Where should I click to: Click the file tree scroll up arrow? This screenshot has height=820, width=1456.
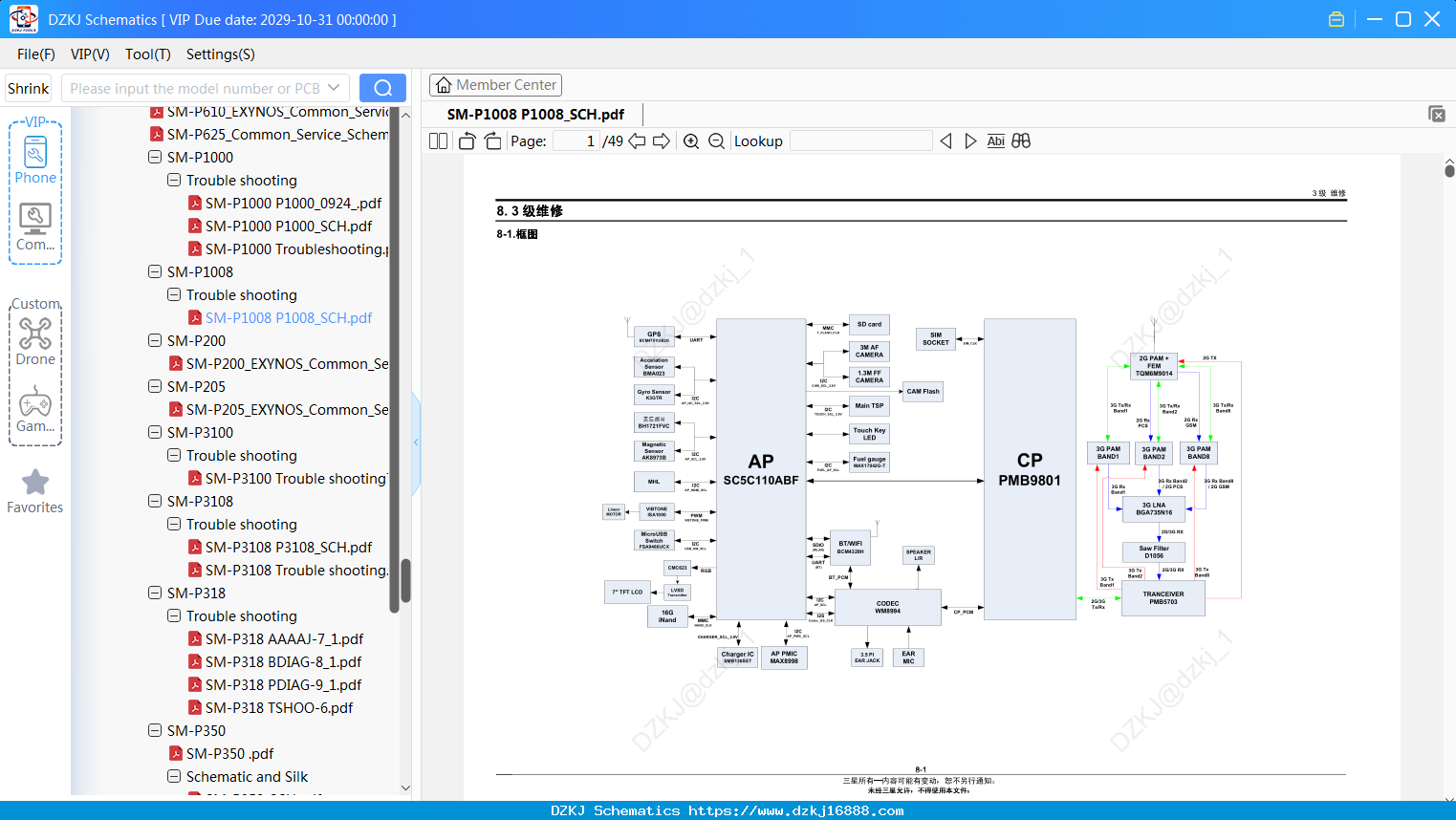pos(405,115)
